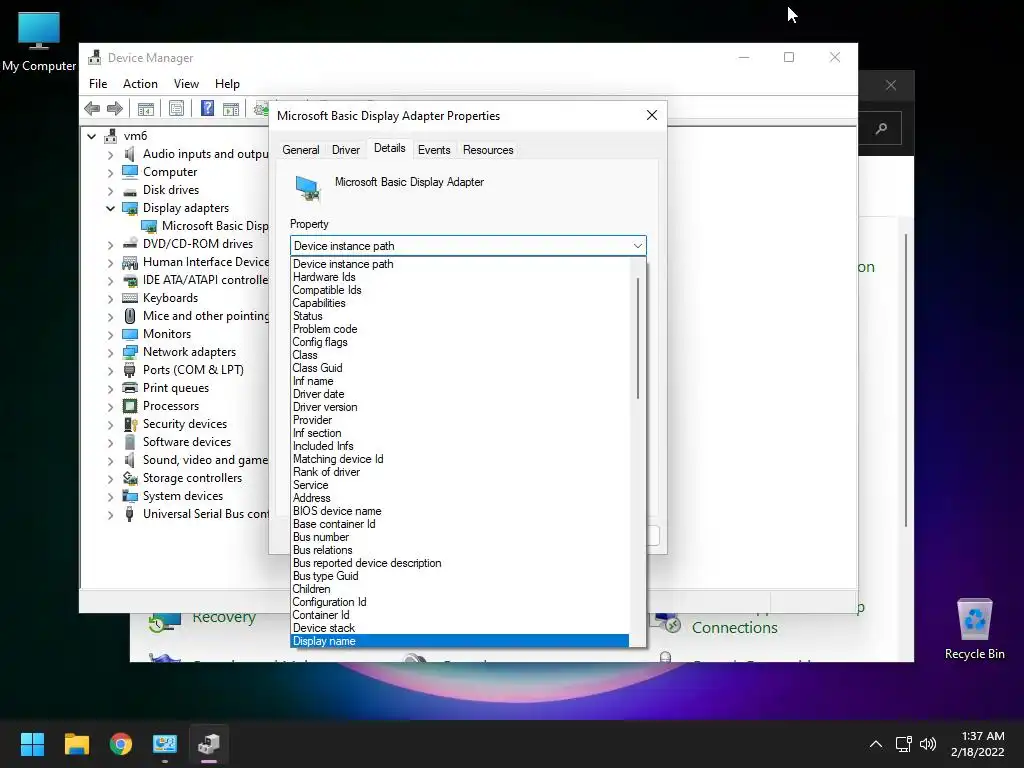Select Display name list entry
Image resolution: width=1024 pixels, height=768 pixels.
459,641
